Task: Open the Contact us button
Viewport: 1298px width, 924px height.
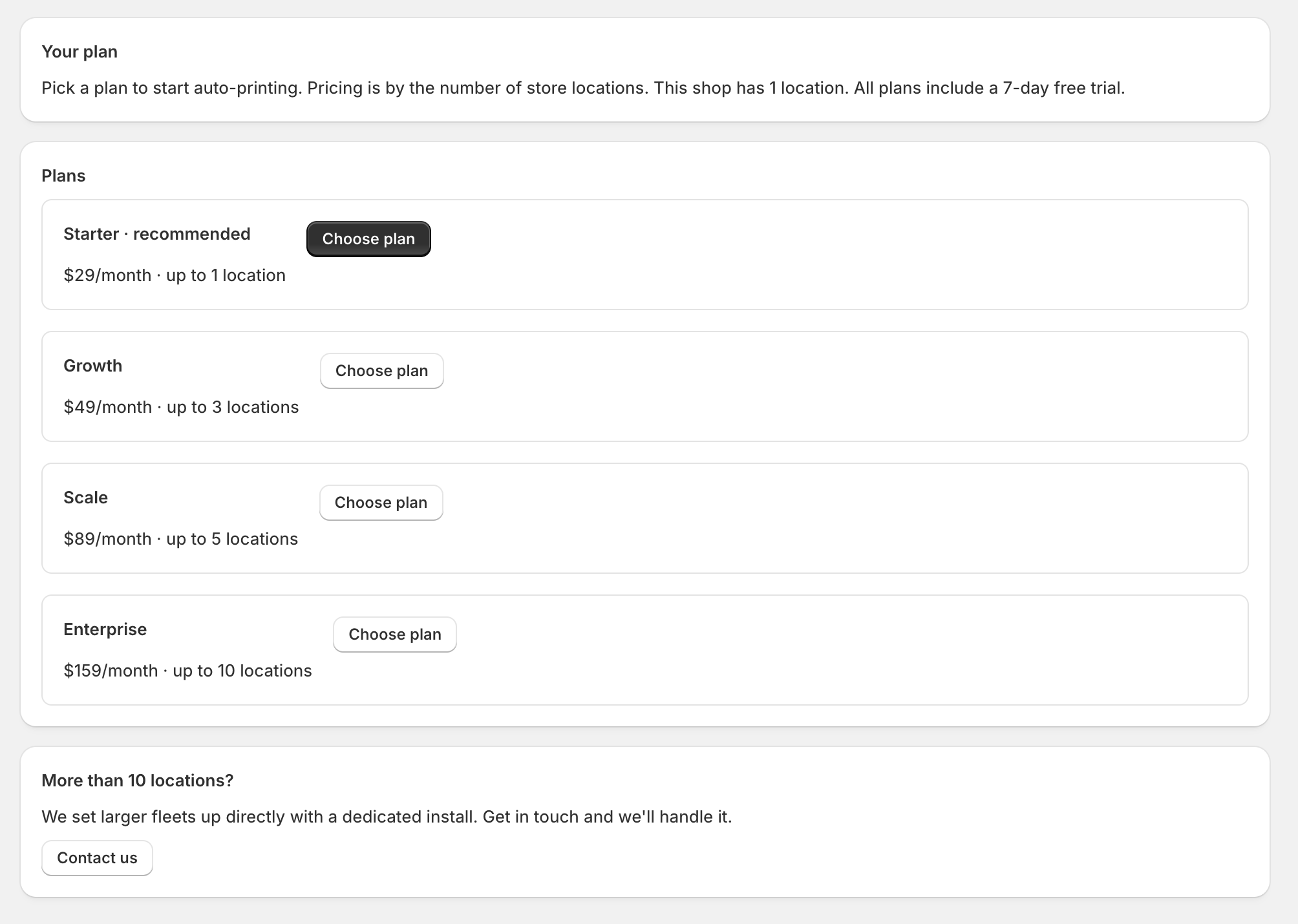Action: [x=97, y=858]
